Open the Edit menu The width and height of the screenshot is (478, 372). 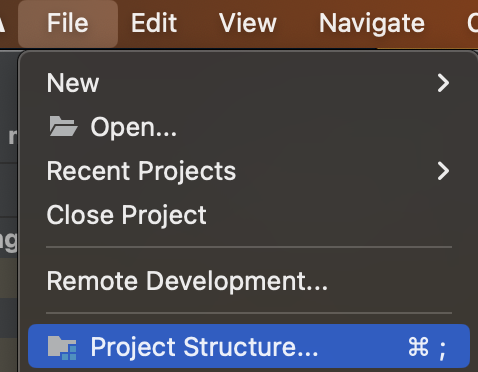coord(154,23)
